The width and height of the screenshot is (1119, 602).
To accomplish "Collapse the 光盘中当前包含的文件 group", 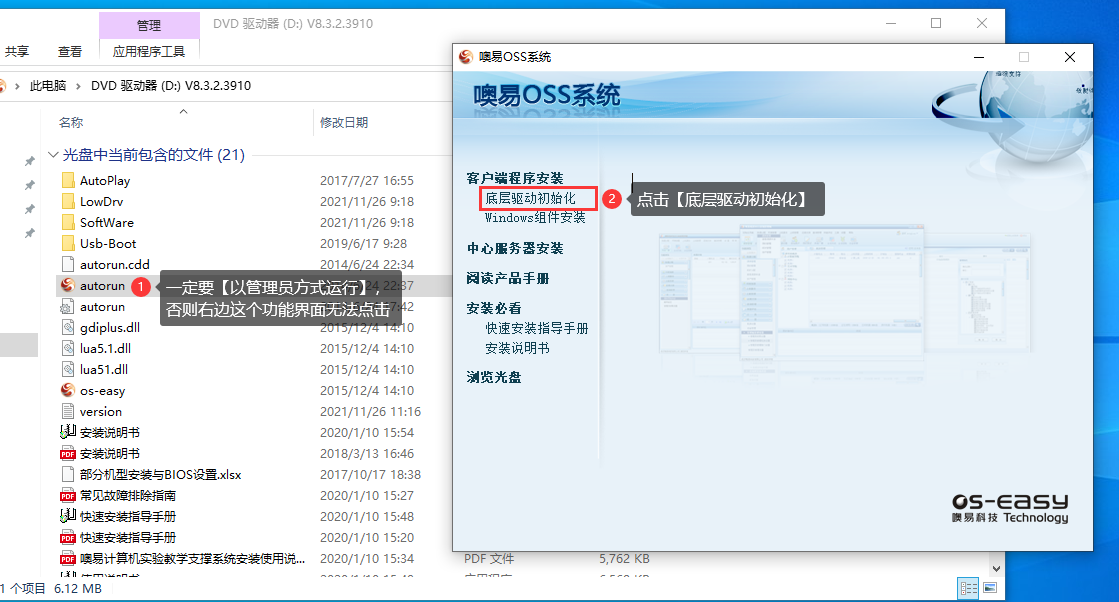I will (52, 156).
